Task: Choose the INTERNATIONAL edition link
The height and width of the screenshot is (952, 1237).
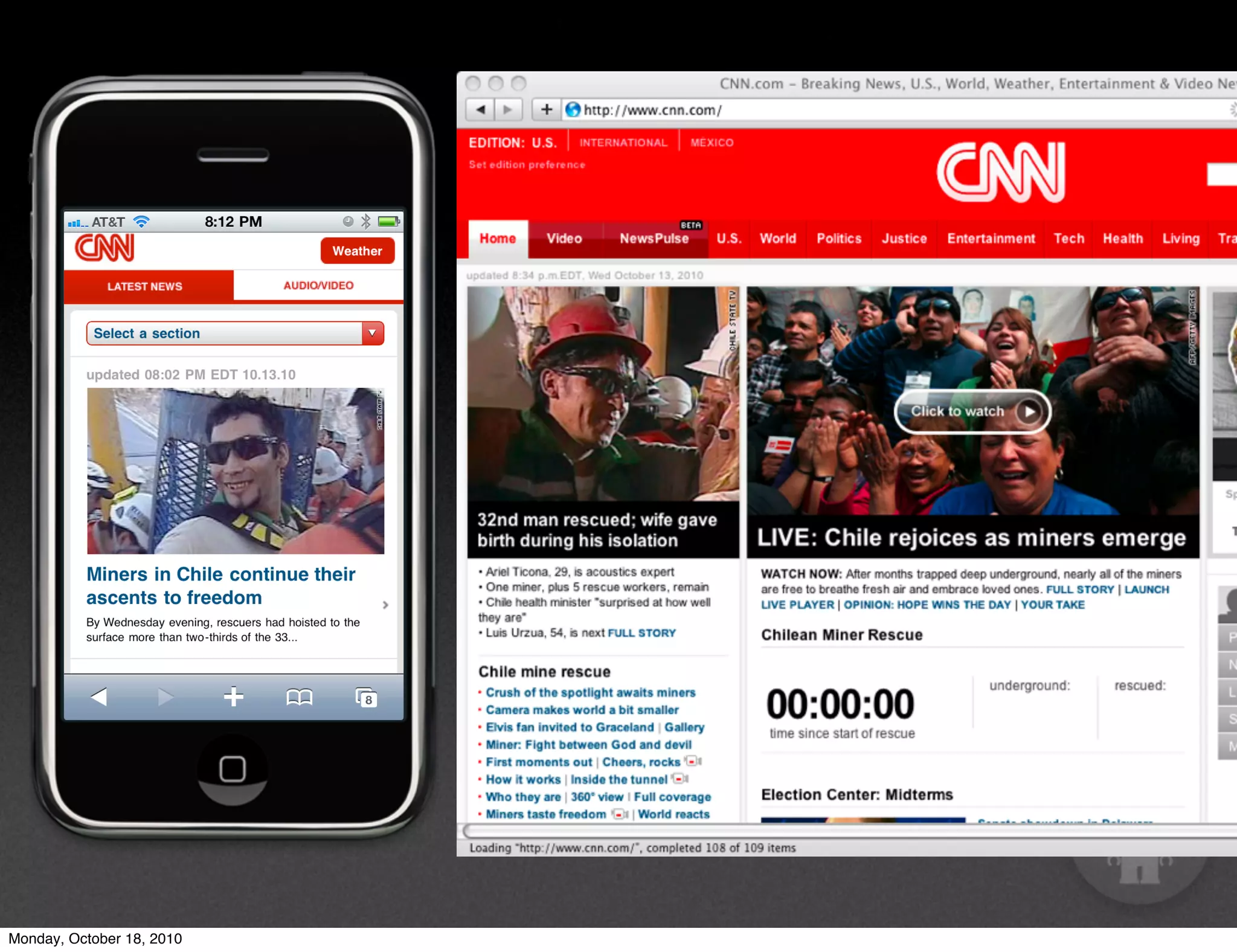Action: coord(623,143)
